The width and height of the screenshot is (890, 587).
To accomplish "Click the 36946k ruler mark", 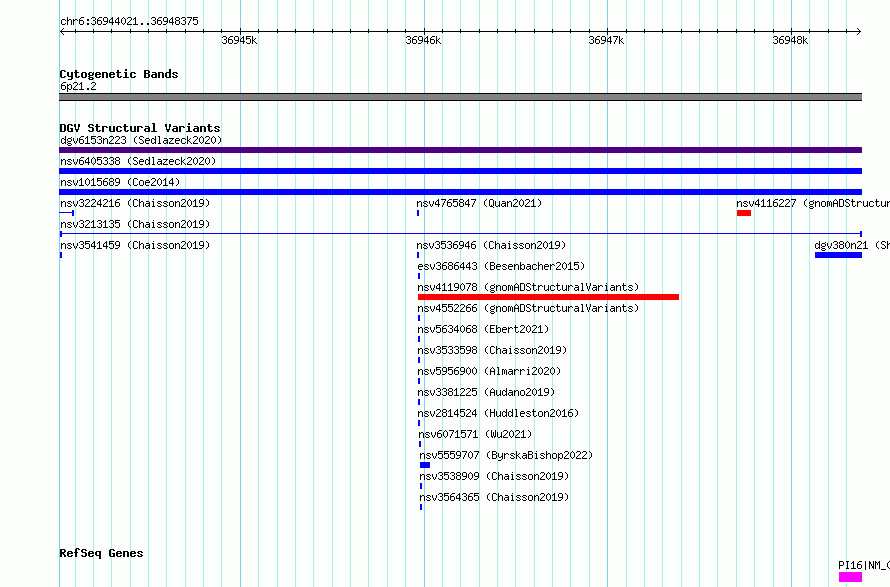I will (423, 40).
